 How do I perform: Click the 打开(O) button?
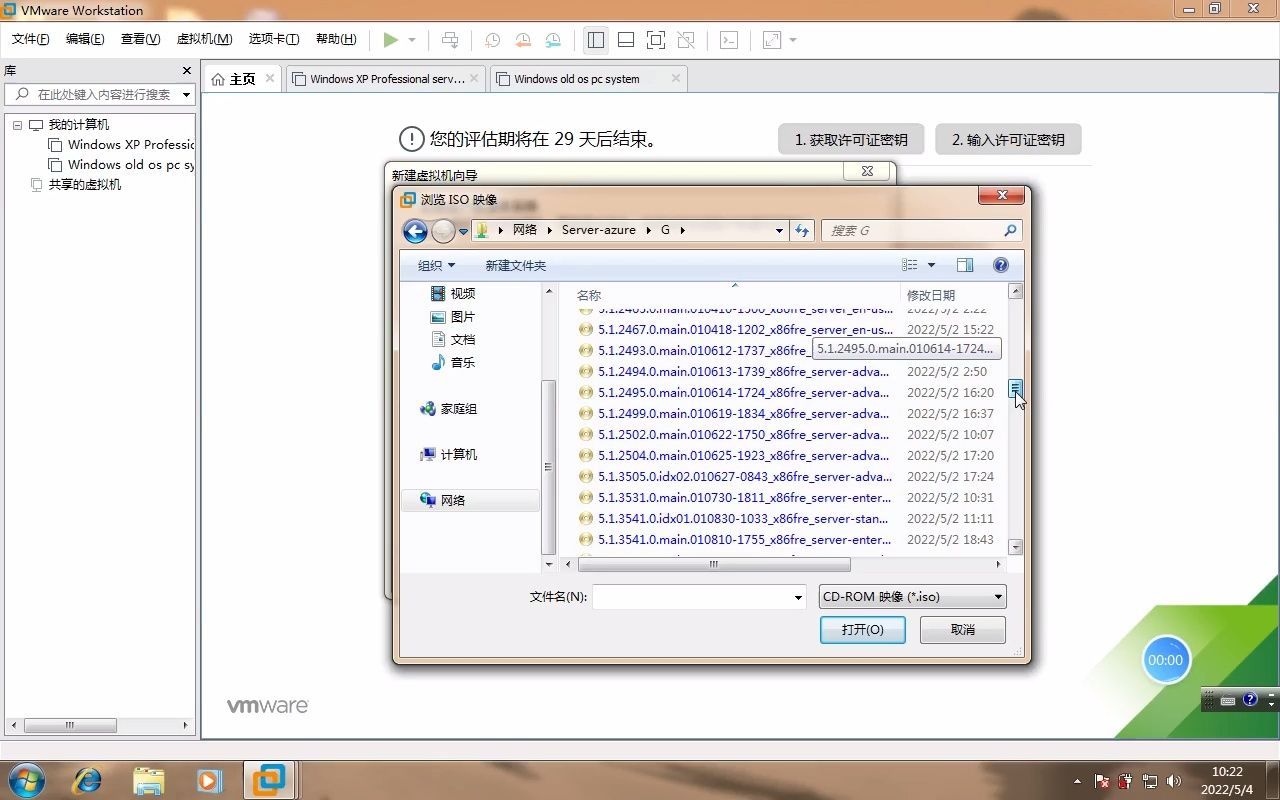click(862, 630)
